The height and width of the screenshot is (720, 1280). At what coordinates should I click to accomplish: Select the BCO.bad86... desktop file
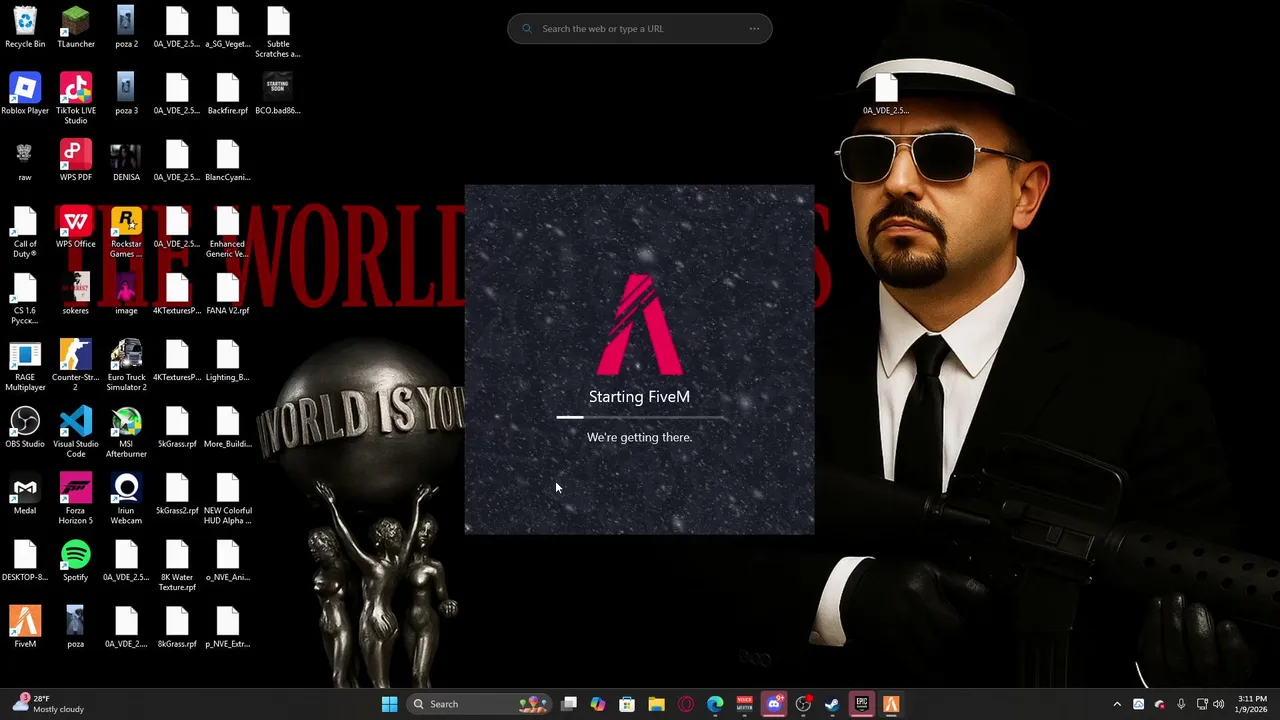click(278, 94)
